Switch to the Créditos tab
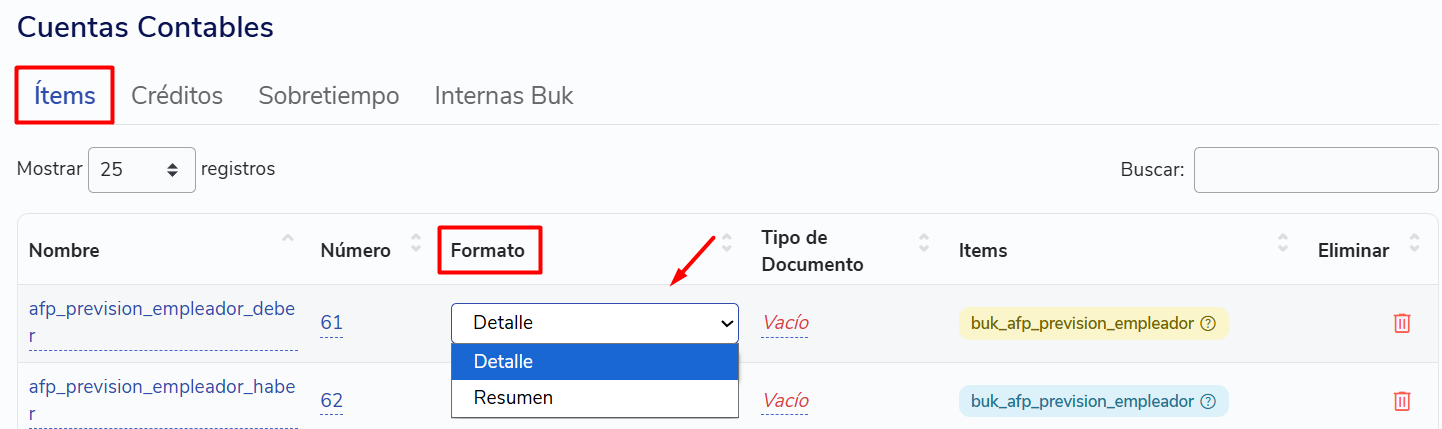The height and width of the screenshot is (429, 1442). [177, 96]
